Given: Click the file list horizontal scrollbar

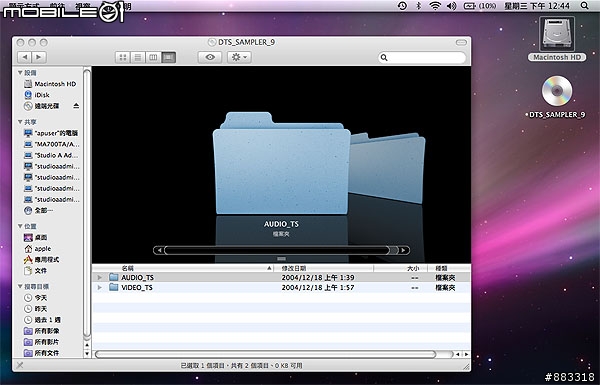Looking at the screenshot, I should tap(265, 354).
